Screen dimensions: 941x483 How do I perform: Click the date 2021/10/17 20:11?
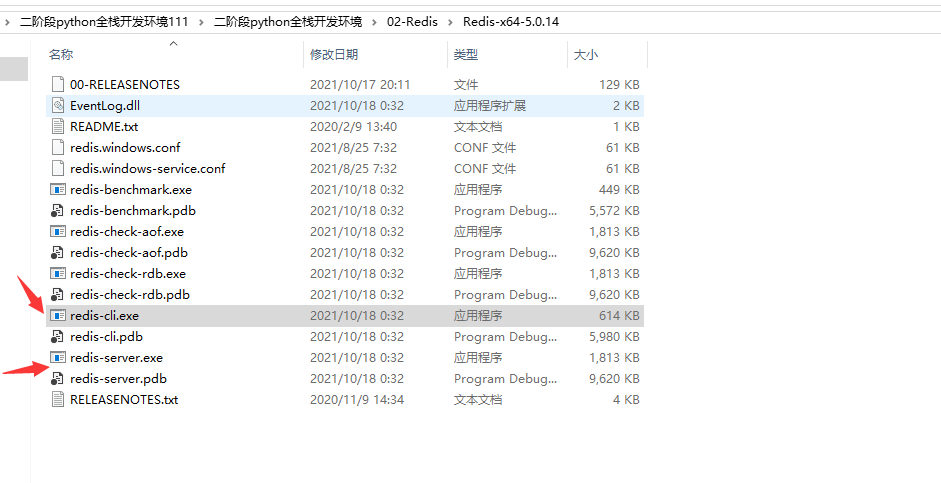coord(360,85)
